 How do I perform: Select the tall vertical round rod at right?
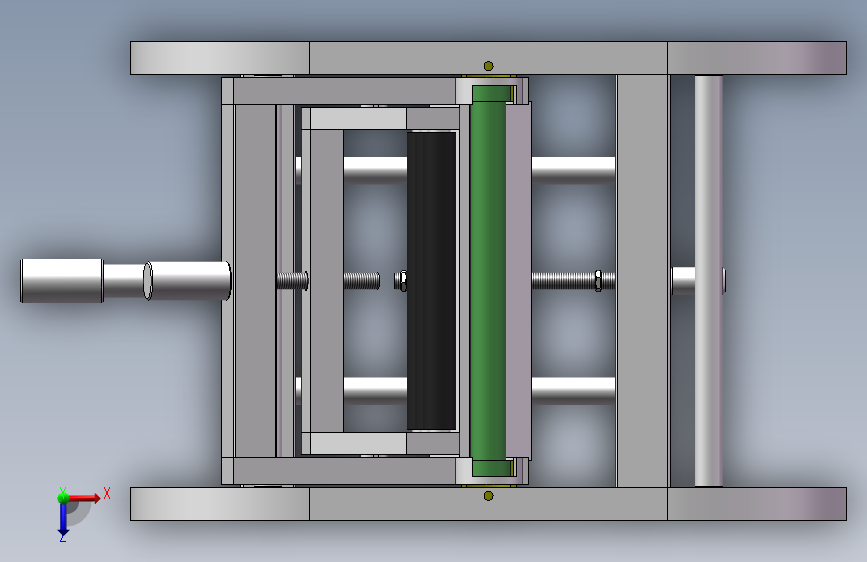[x=708, y=281]
